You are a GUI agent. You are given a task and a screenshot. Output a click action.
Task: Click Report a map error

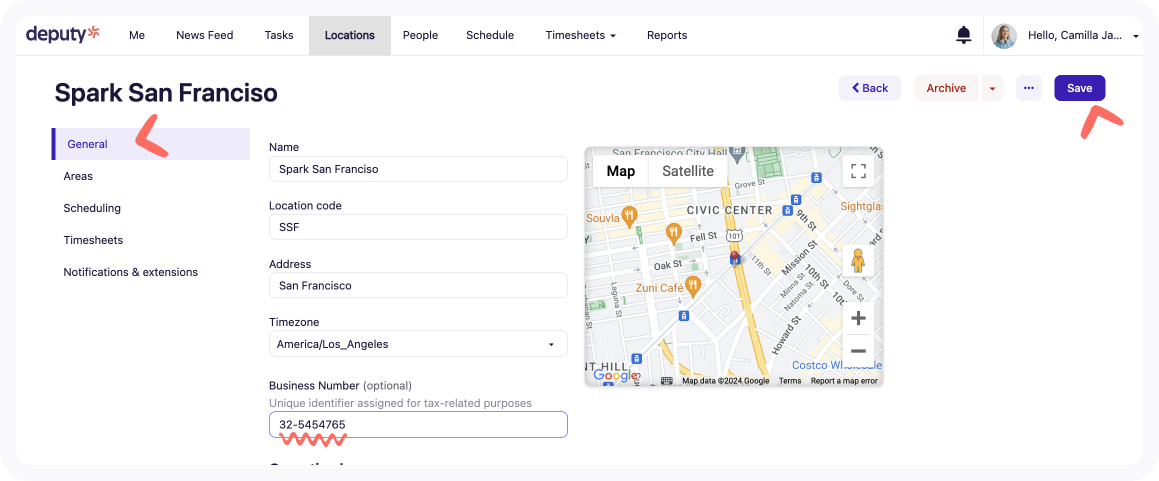pyautogui.click(x=844, y=381)
